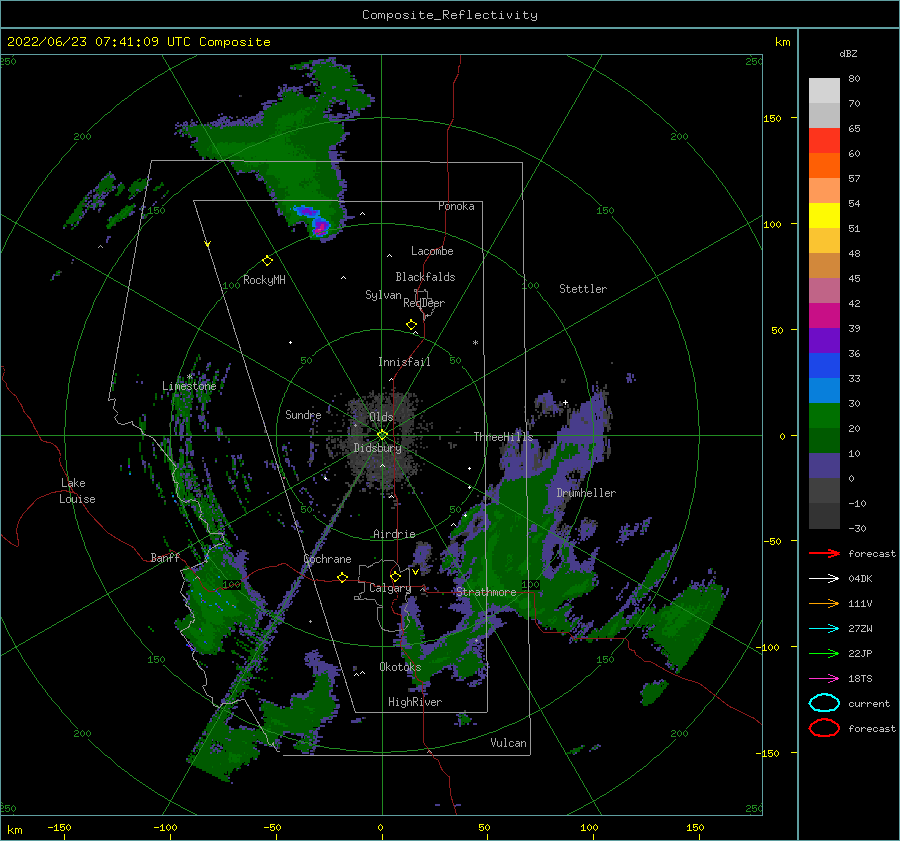Click the Lake Louise label

tap(77, 491)
